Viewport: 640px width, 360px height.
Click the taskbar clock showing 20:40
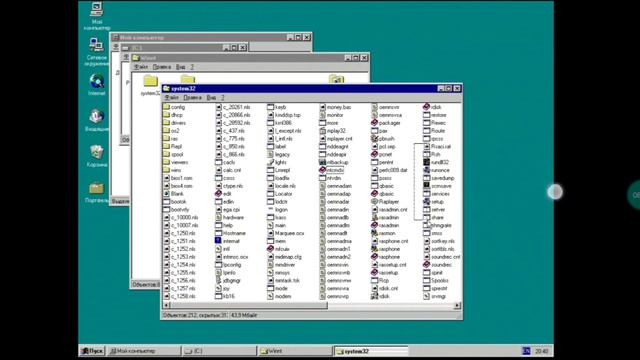pyautogui.click(x=542, y=351)
